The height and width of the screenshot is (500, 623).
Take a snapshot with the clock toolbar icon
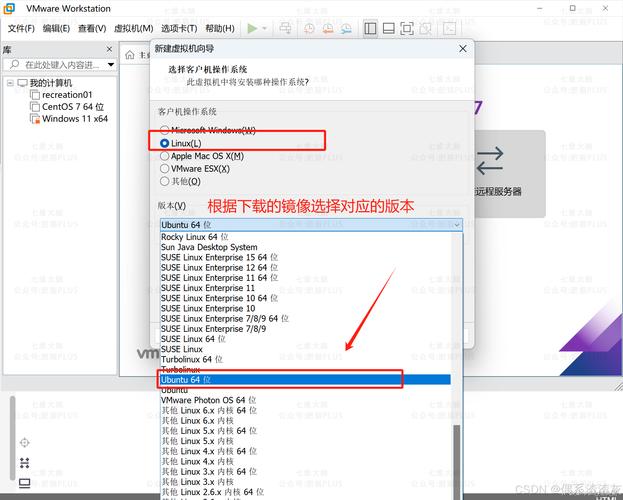click(x=309, y=28)
